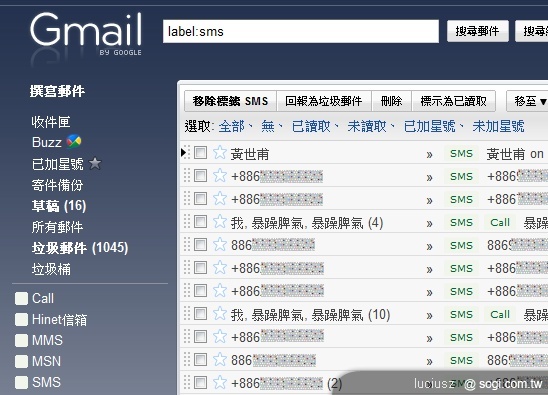Open 所有郵件 all mail folder
The width and height of the screenshot is (548, 395).
(58, 227)
